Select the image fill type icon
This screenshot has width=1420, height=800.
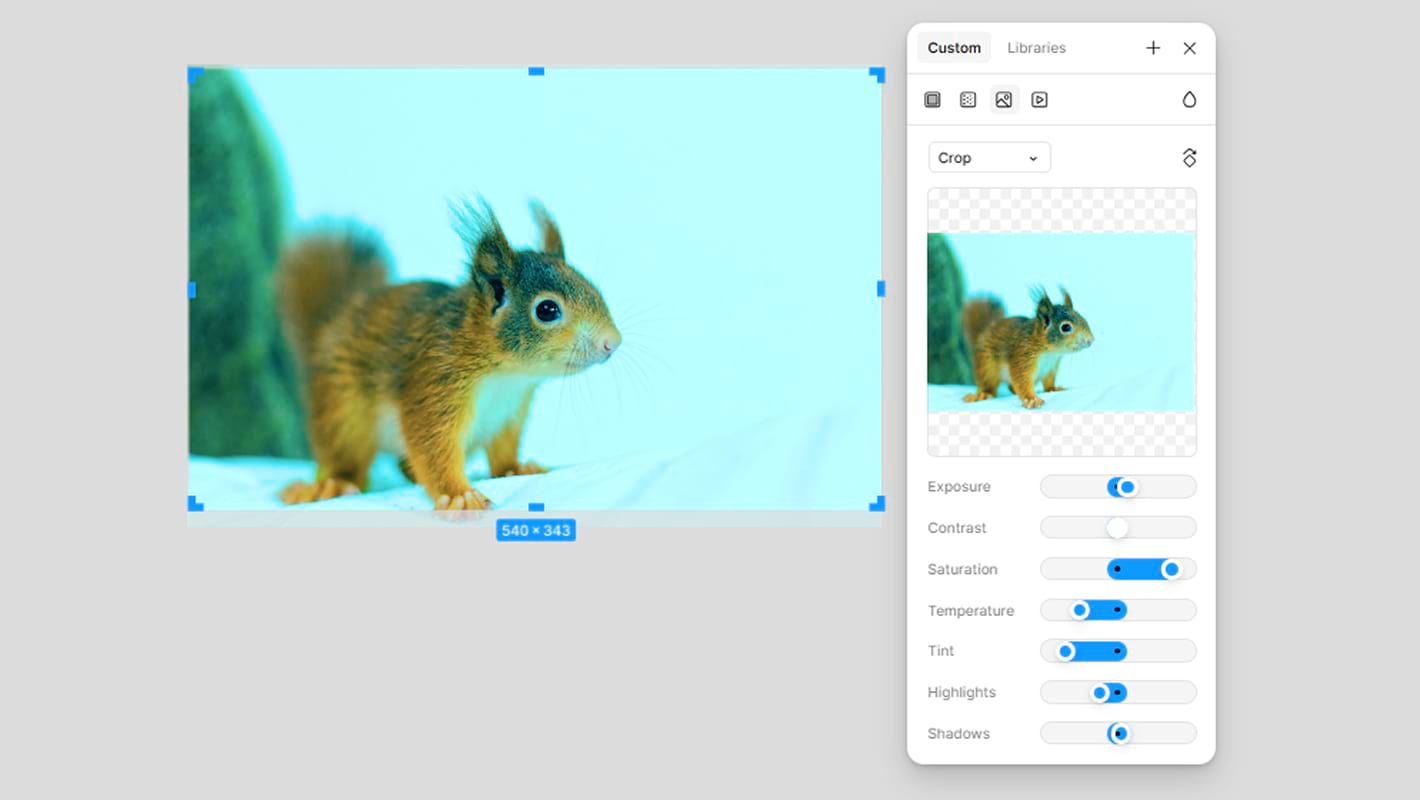point(1004,100)
